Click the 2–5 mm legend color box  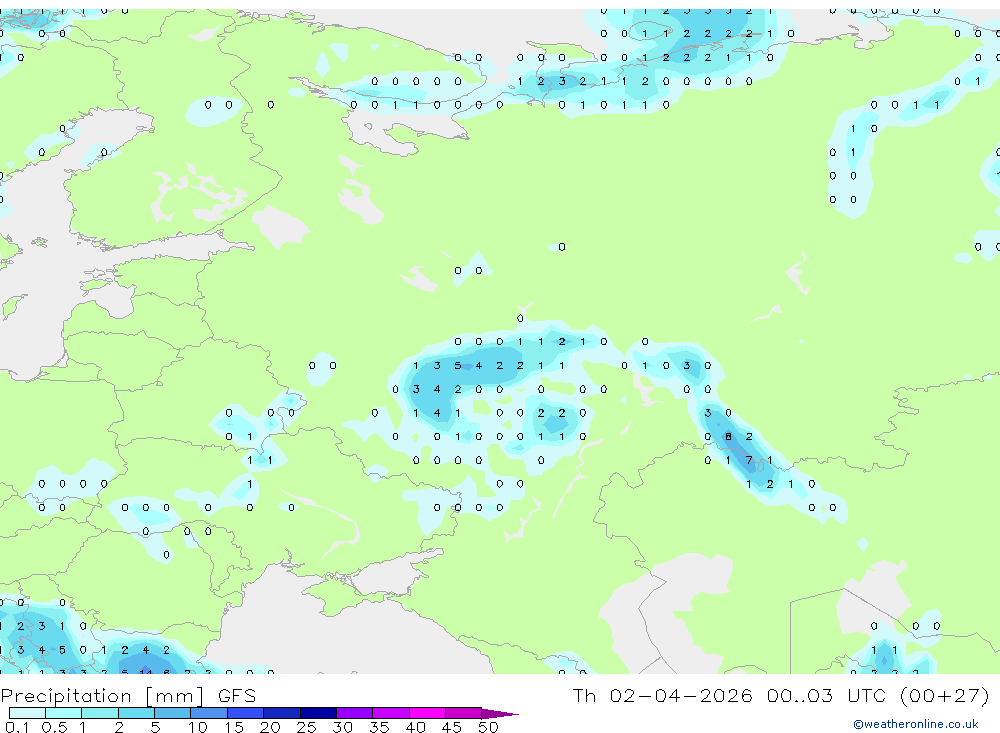(136, 713)
